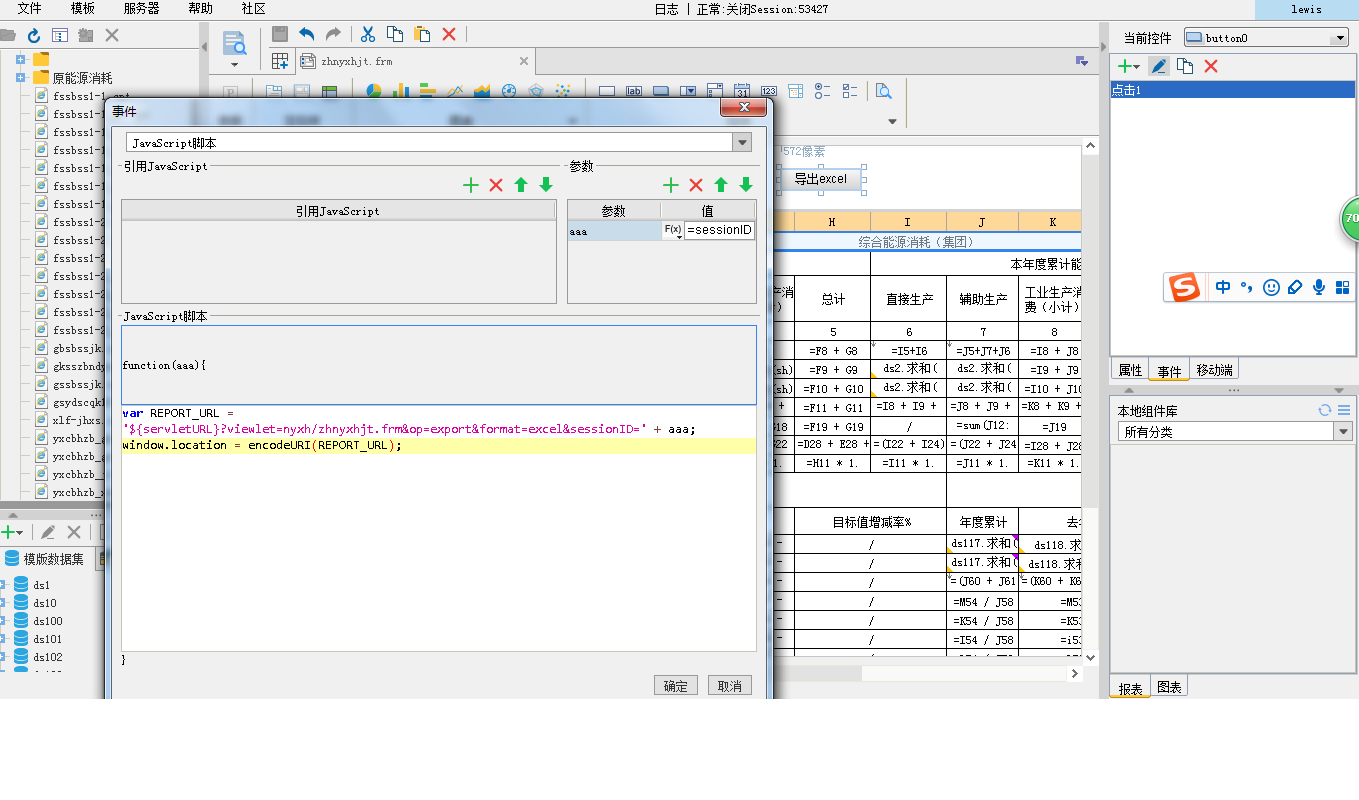1359x800 pixels.
Task: Open the F(x) value type dropdown
Action: pyautogui.click(x=673, y=230)
